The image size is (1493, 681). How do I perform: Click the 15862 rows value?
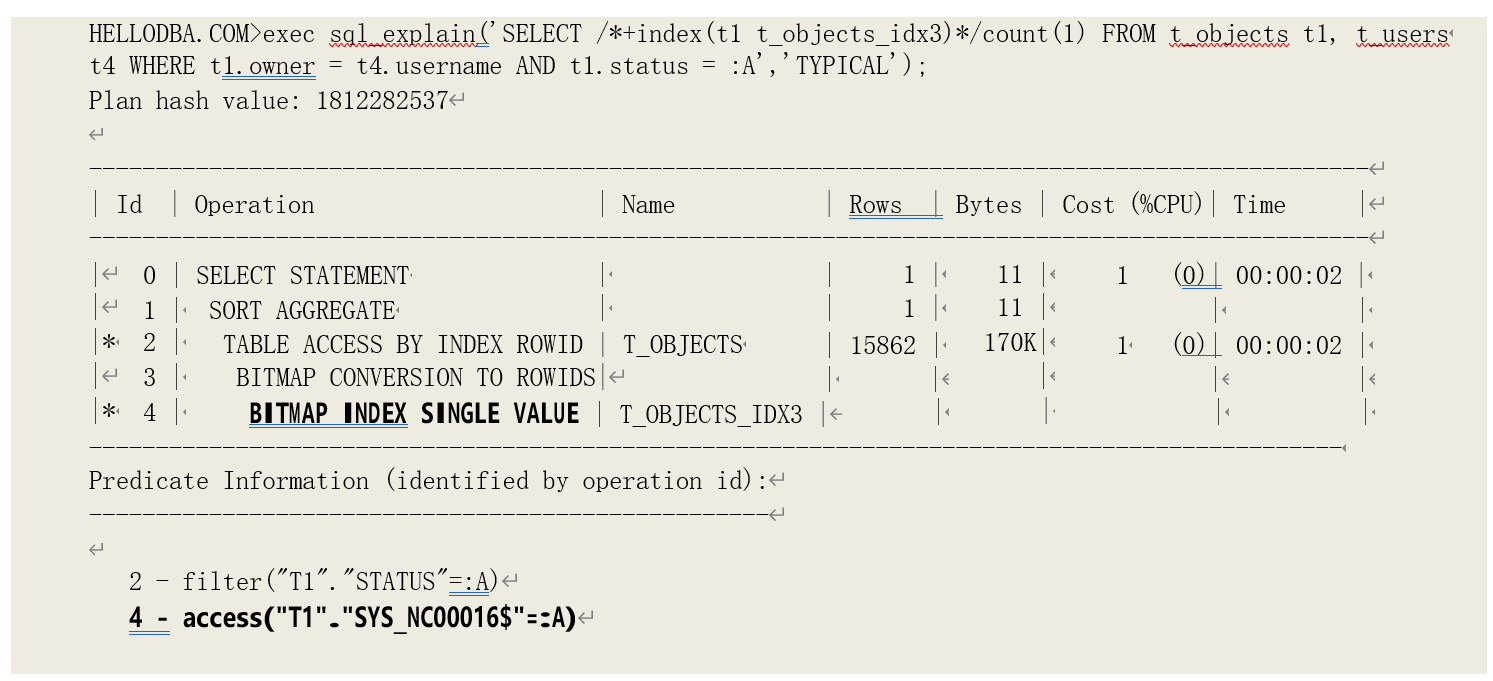[883, 346]
